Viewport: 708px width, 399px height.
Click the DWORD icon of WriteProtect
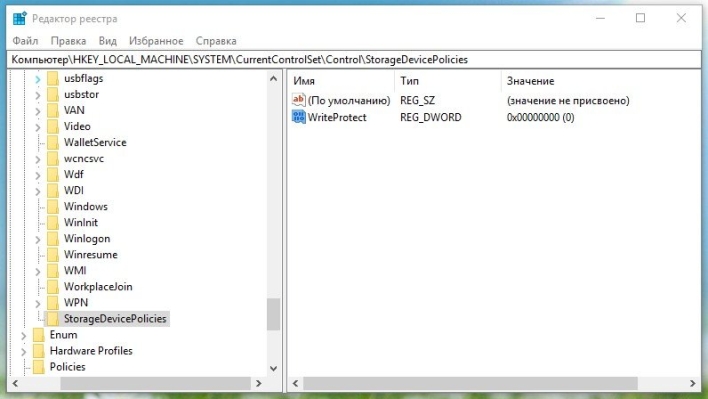click(298, 117)
